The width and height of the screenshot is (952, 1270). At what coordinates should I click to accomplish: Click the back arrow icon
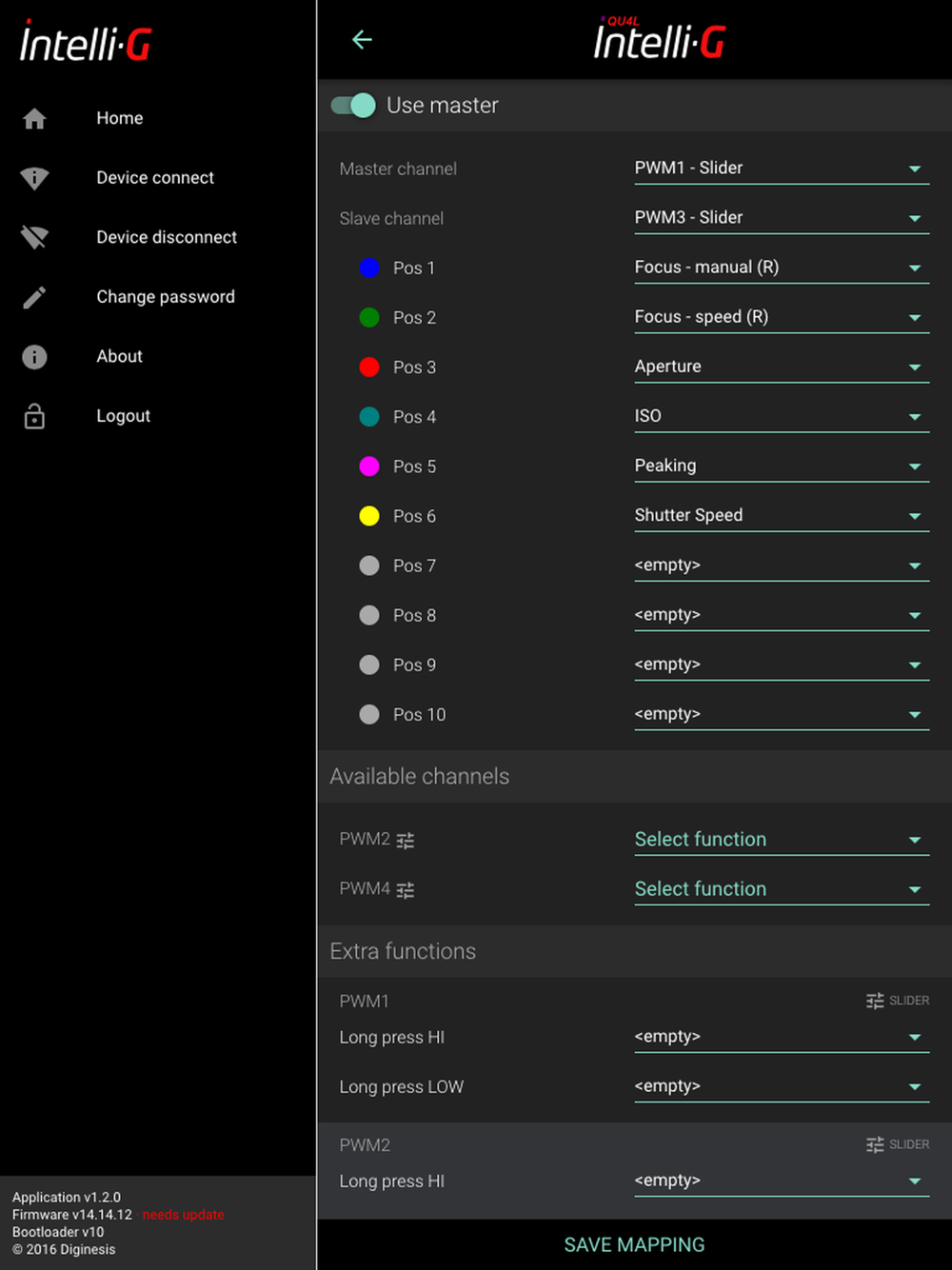pos(362,39)
